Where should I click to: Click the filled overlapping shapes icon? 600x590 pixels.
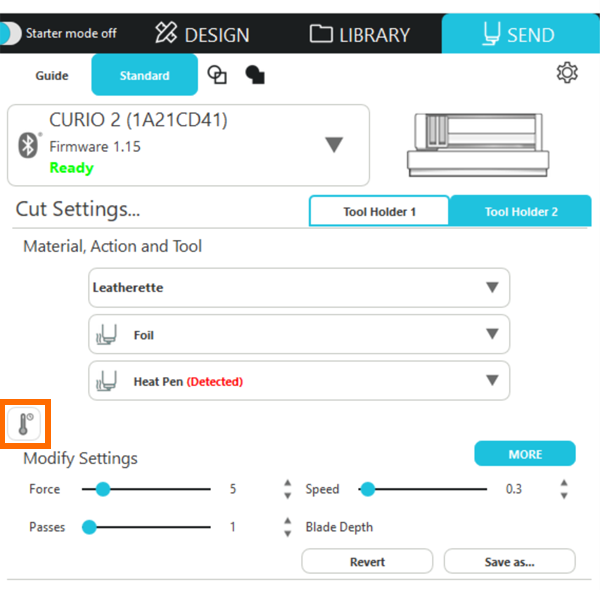254,75
